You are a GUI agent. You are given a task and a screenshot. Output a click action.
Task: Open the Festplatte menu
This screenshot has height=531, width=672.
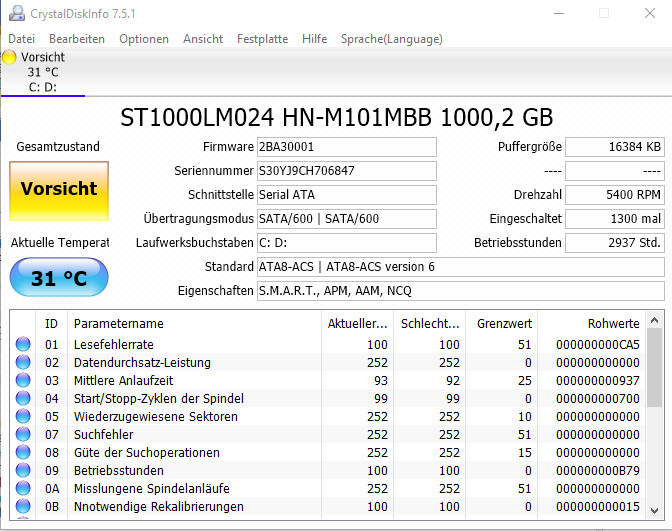(x=262, y=39)
